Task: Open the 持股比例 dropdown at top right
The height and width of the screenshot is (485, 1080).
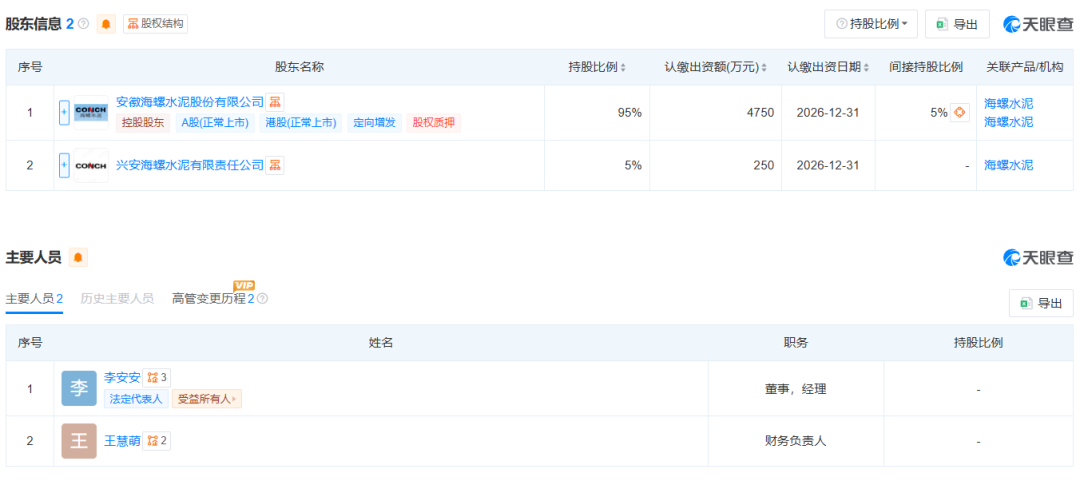Action: 871,24
